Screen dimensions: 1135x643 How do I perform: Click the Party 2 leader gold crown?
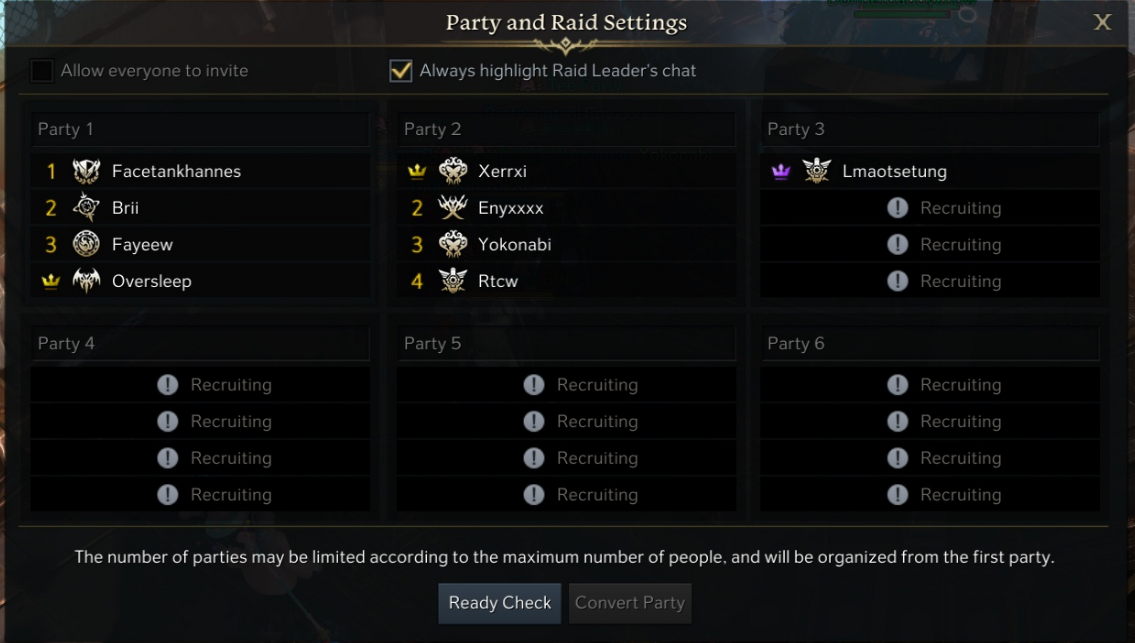(418, 172)
